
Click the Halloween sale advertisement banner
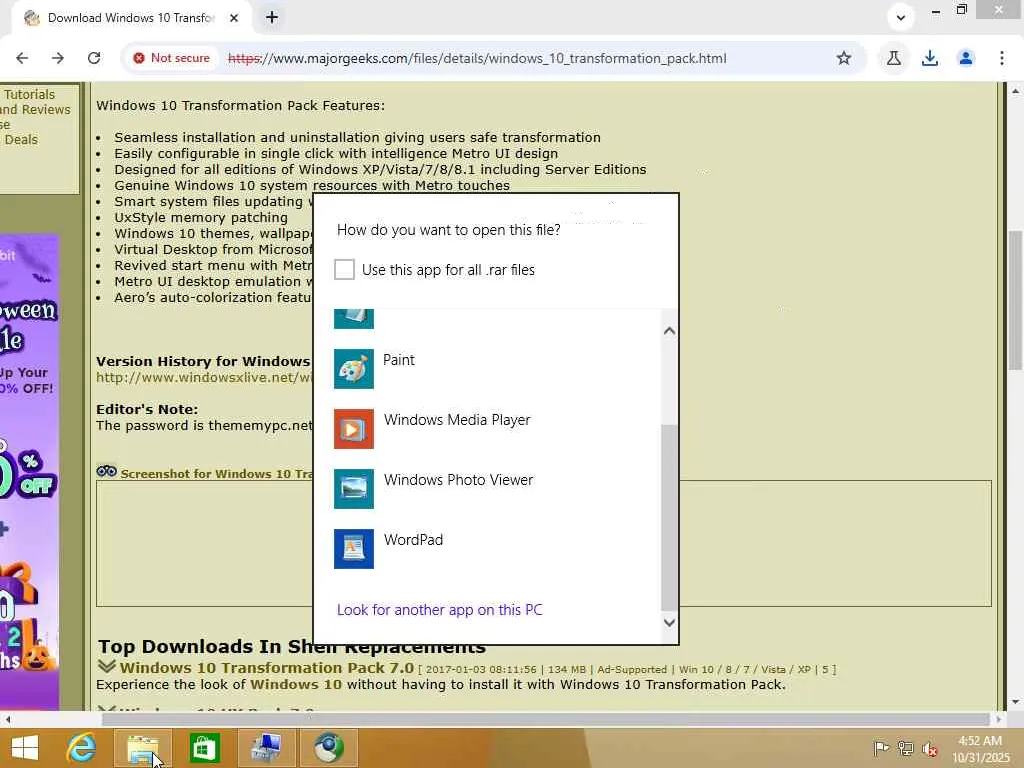(29, 472)
